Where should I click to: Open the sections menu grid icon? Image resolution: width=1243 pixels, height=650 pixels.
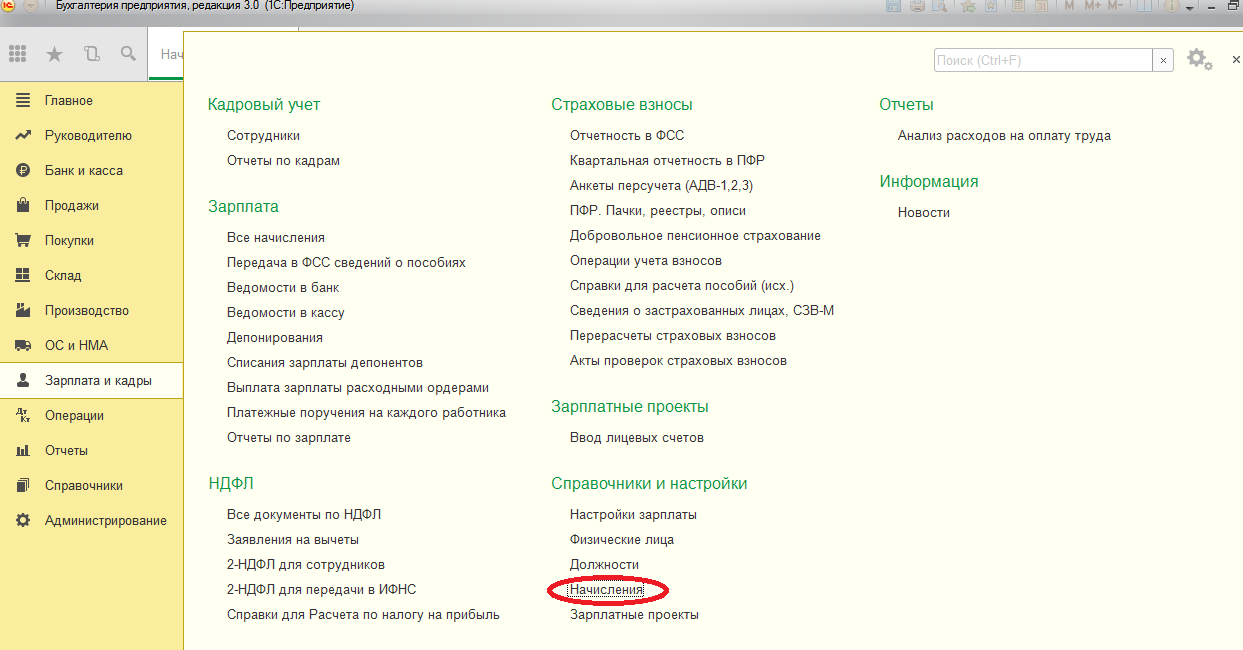(x=18, y=54)
